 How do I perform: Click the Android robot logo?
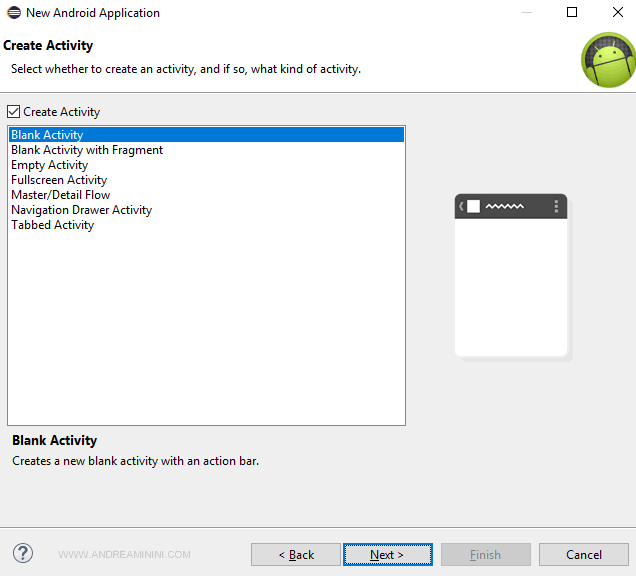coord(607,60)
